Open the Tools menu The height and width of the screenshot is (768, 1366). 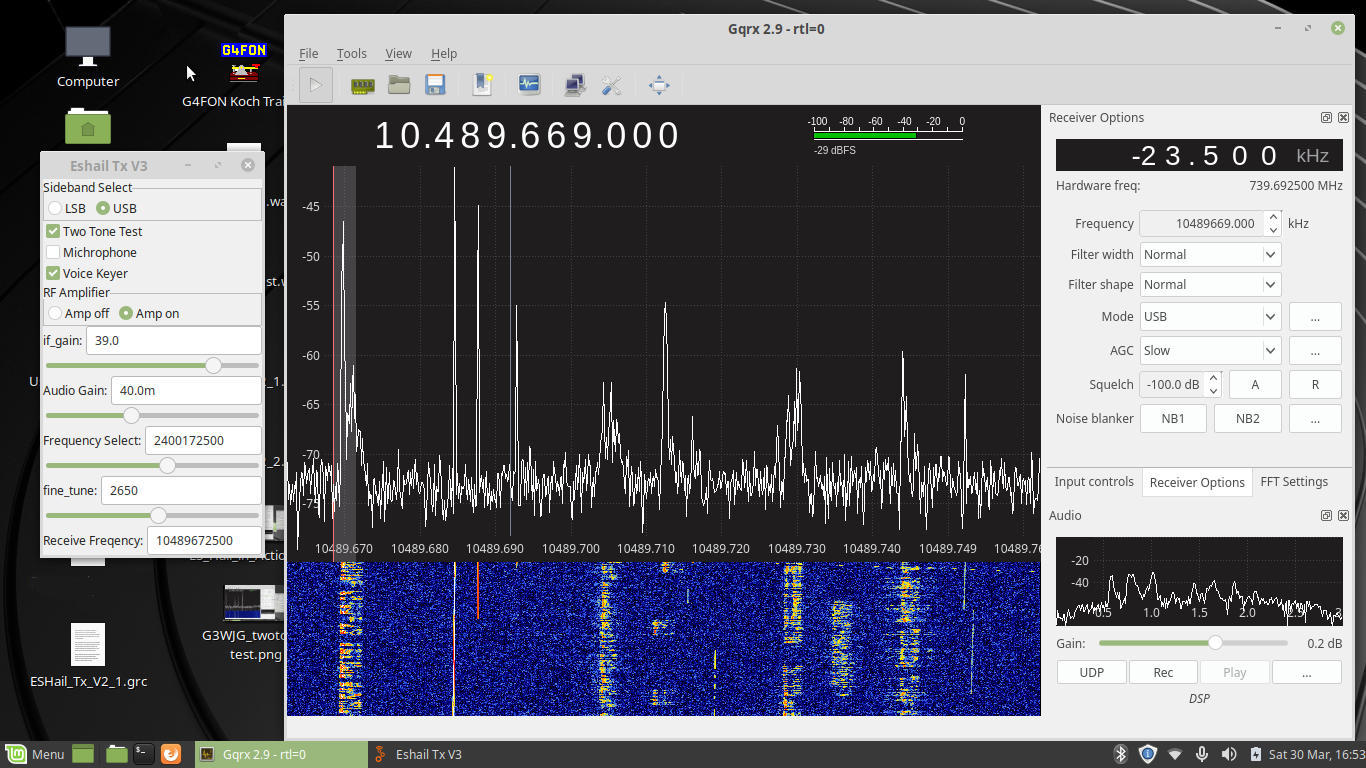[x=351, y=53]
